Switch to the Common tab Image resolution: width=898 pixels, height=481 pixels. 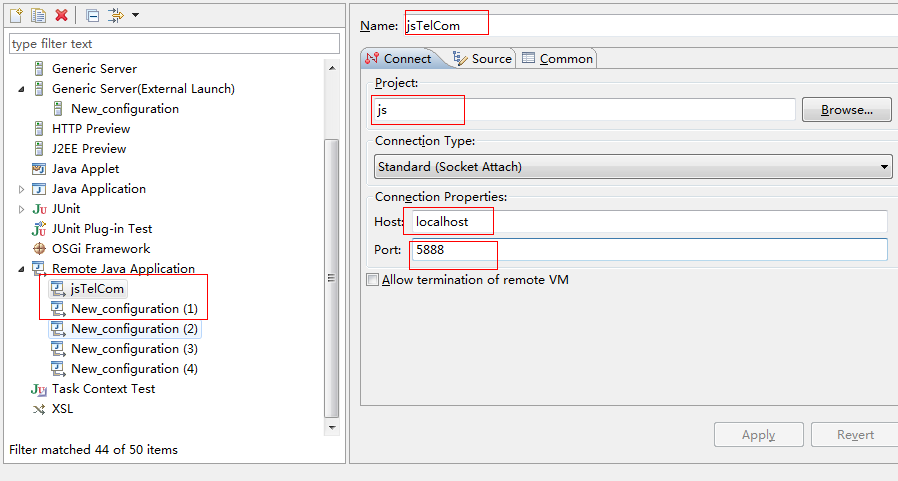[x=557, y=58]
